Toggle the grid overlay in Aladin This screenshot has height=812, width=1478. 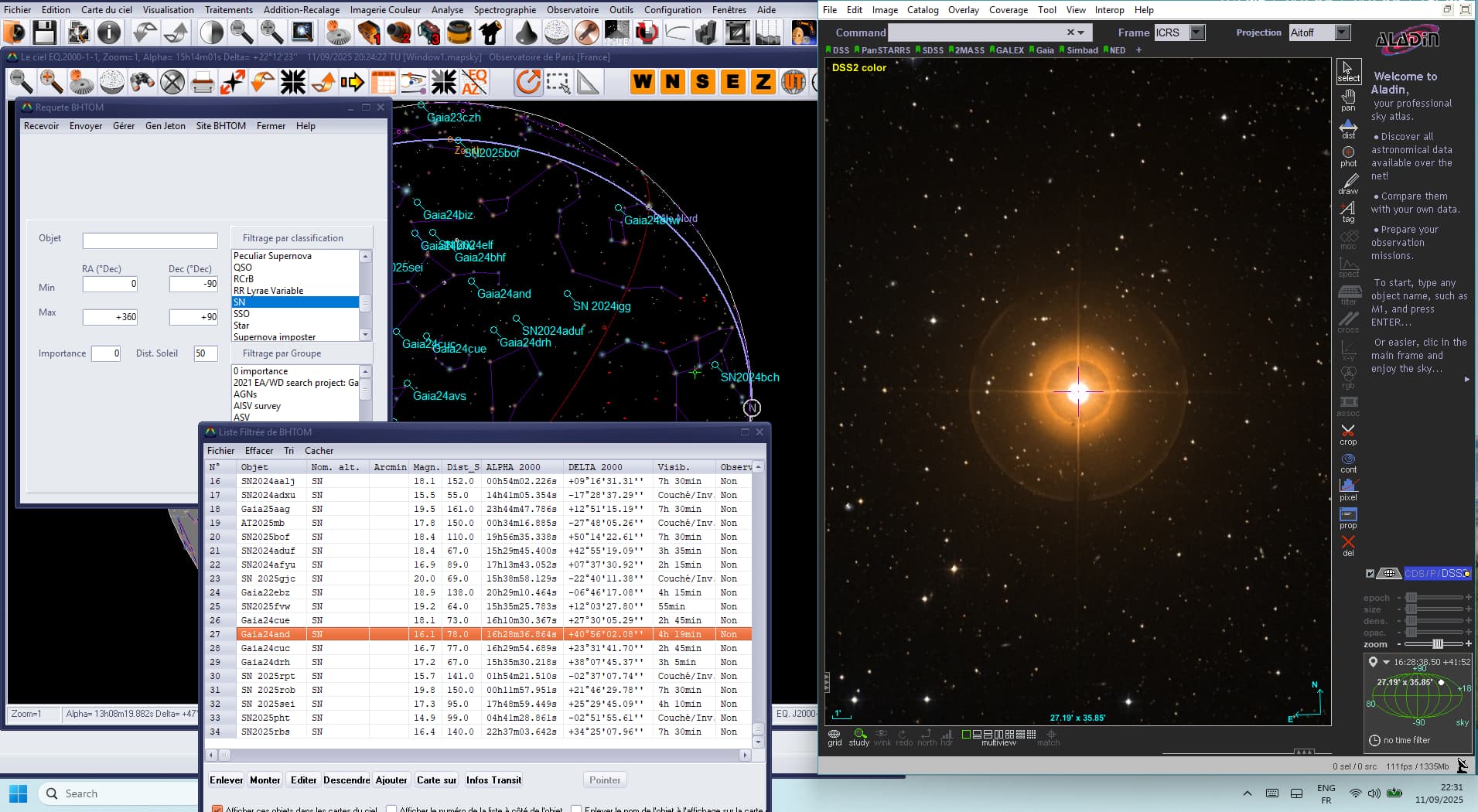834,737
